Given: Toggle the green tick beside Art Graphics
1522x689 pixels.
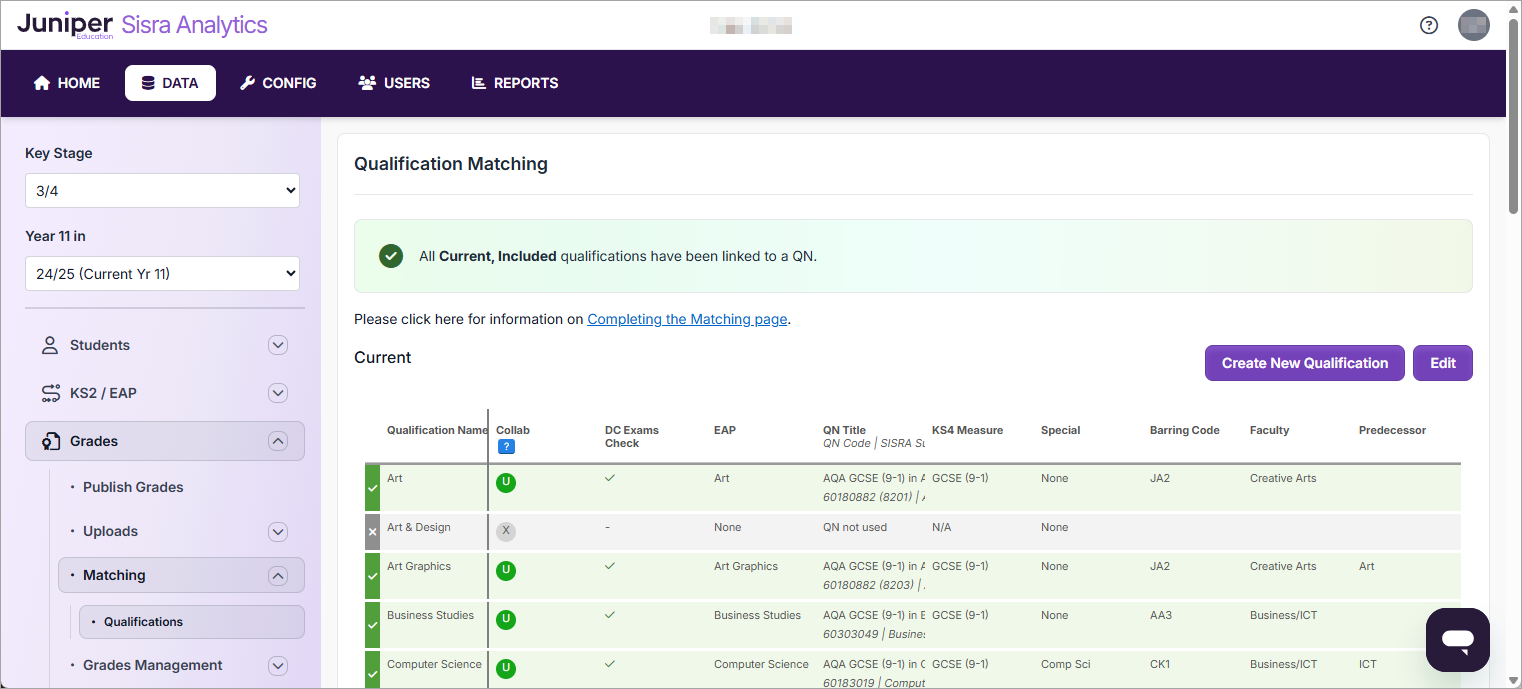Looking at the screenshot, I should (373, 576).
